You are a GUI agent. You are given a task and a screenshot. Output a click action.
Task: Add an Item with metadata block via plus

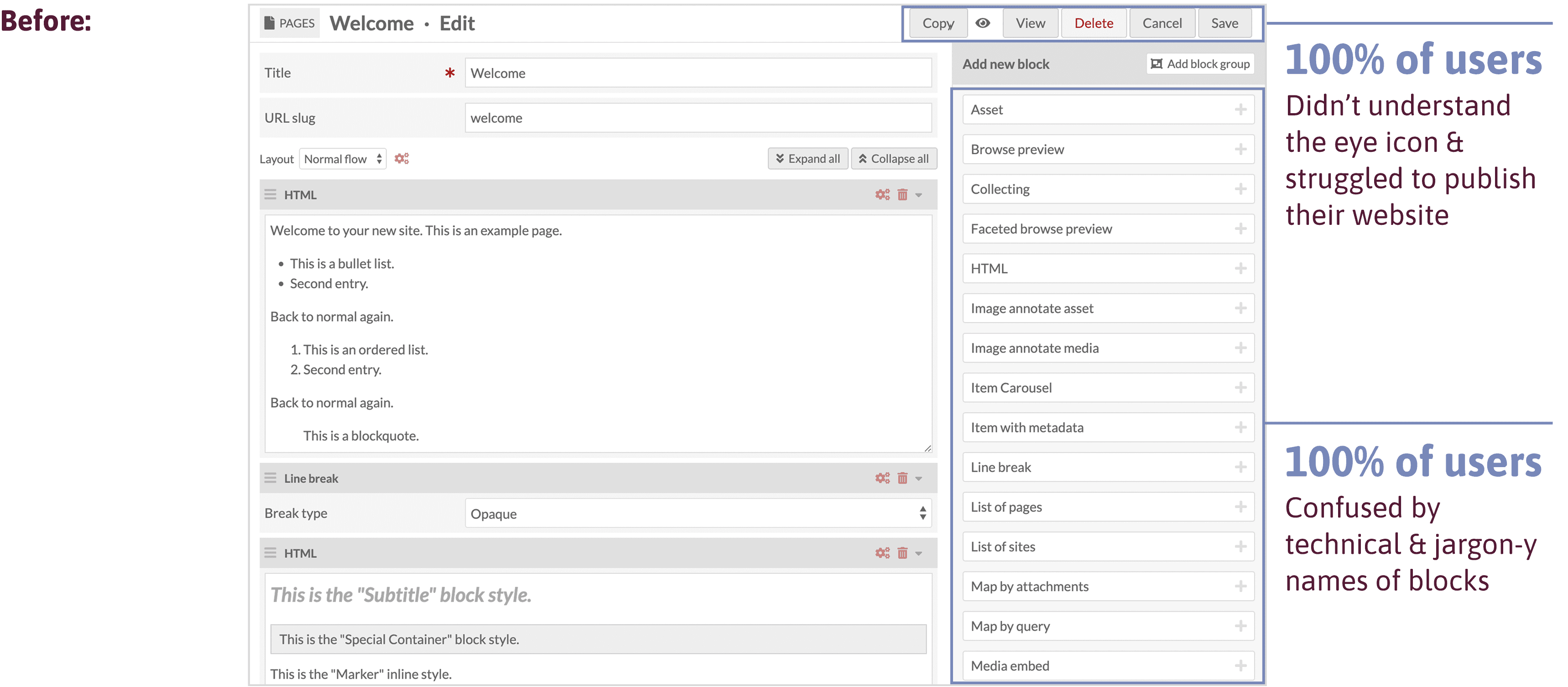pyautogui.click(x=1240, y=428)
